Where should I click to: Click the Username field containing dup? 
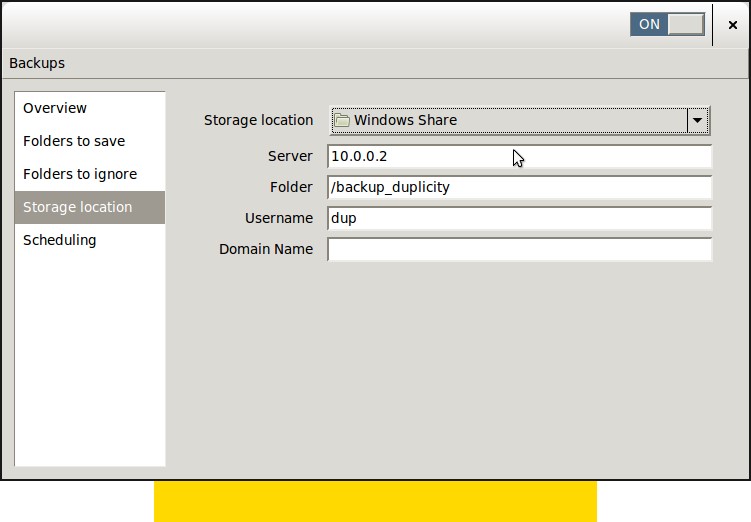click(x=519, y=219)
